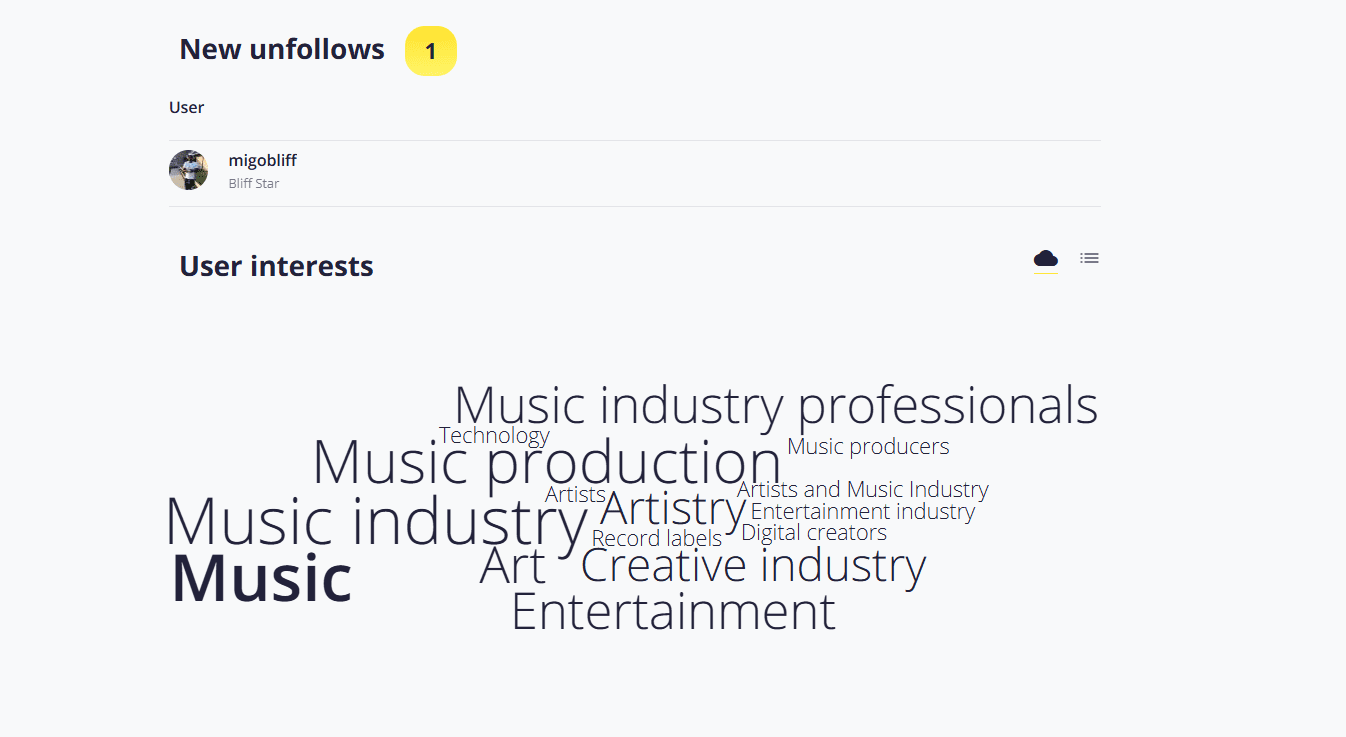Switch the interests display to list view

[1089, 258]
